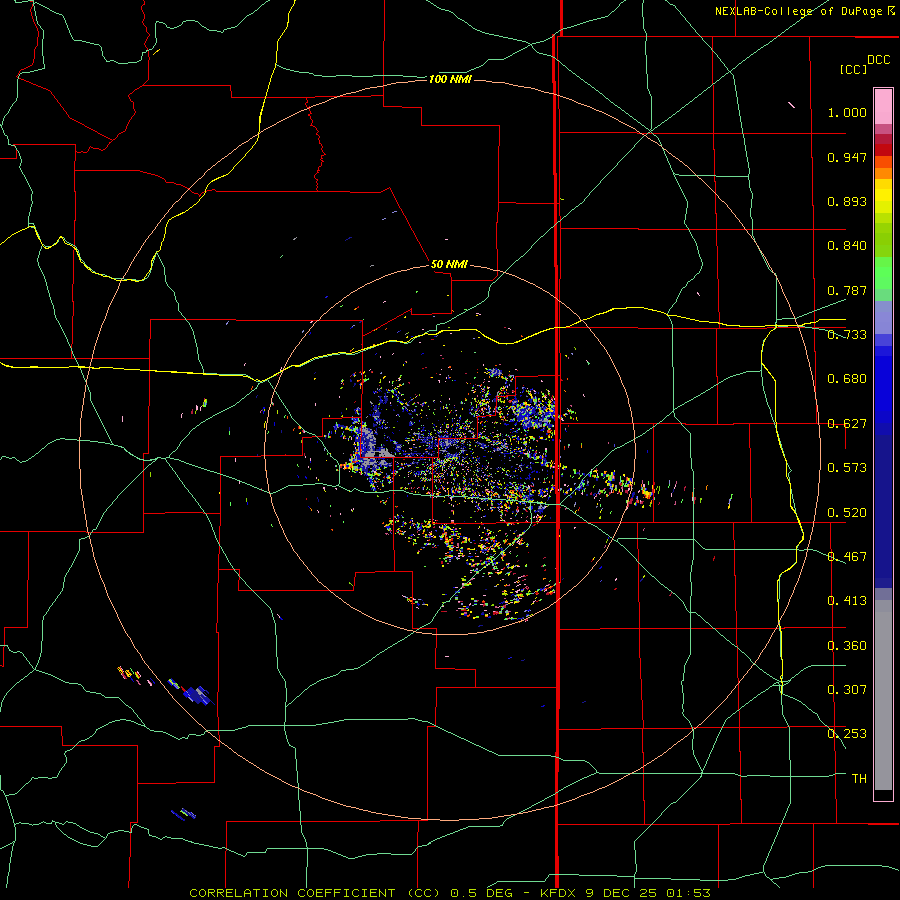
Task: Click the 0.893 scale value
Action: point(847,201)
